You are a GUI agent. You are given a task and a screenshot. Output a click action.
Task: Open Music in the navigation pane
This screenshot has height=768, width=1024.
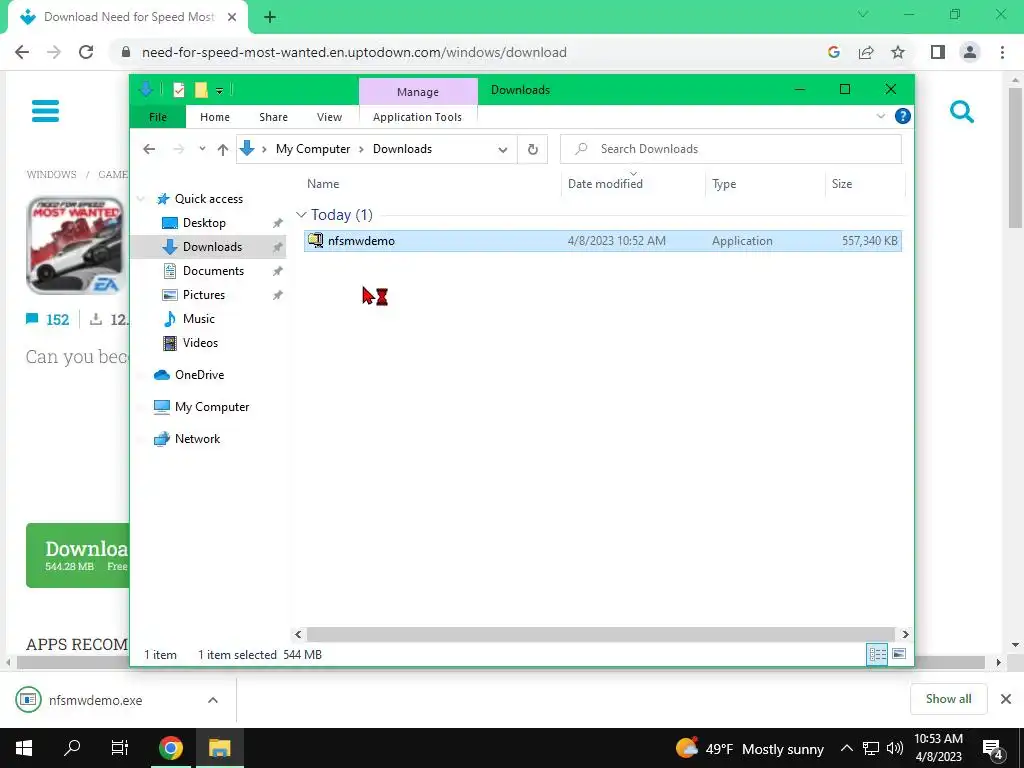(198, 319)
